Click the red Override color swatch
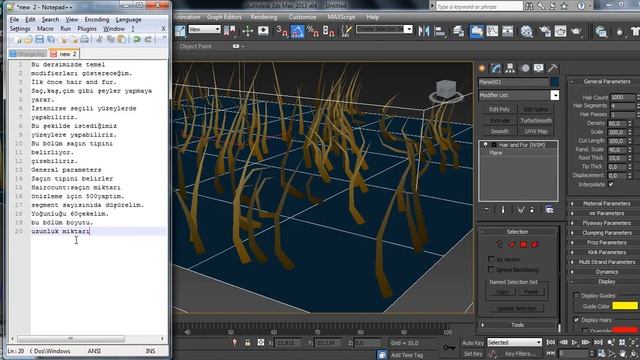The width and height of the screenshot is (640, 360). [x=625, y=329]
